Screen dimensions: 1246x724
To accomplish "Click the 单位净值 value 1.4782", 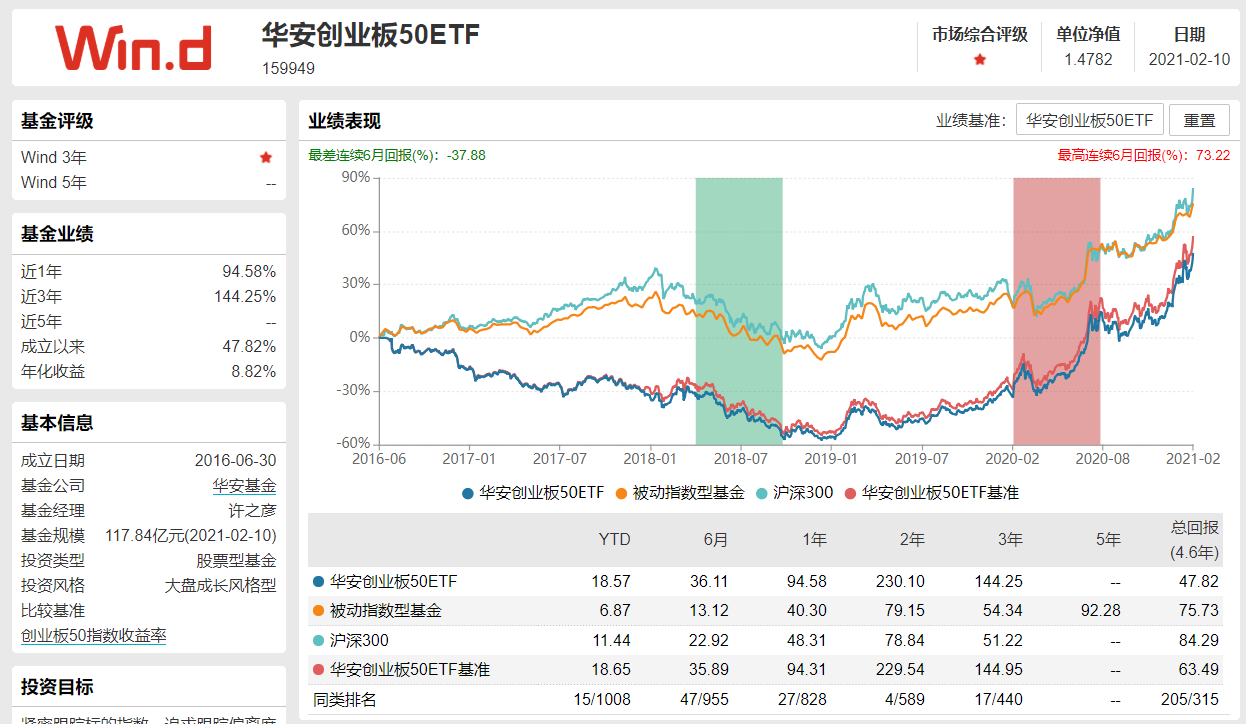I will pos(1089,60).
